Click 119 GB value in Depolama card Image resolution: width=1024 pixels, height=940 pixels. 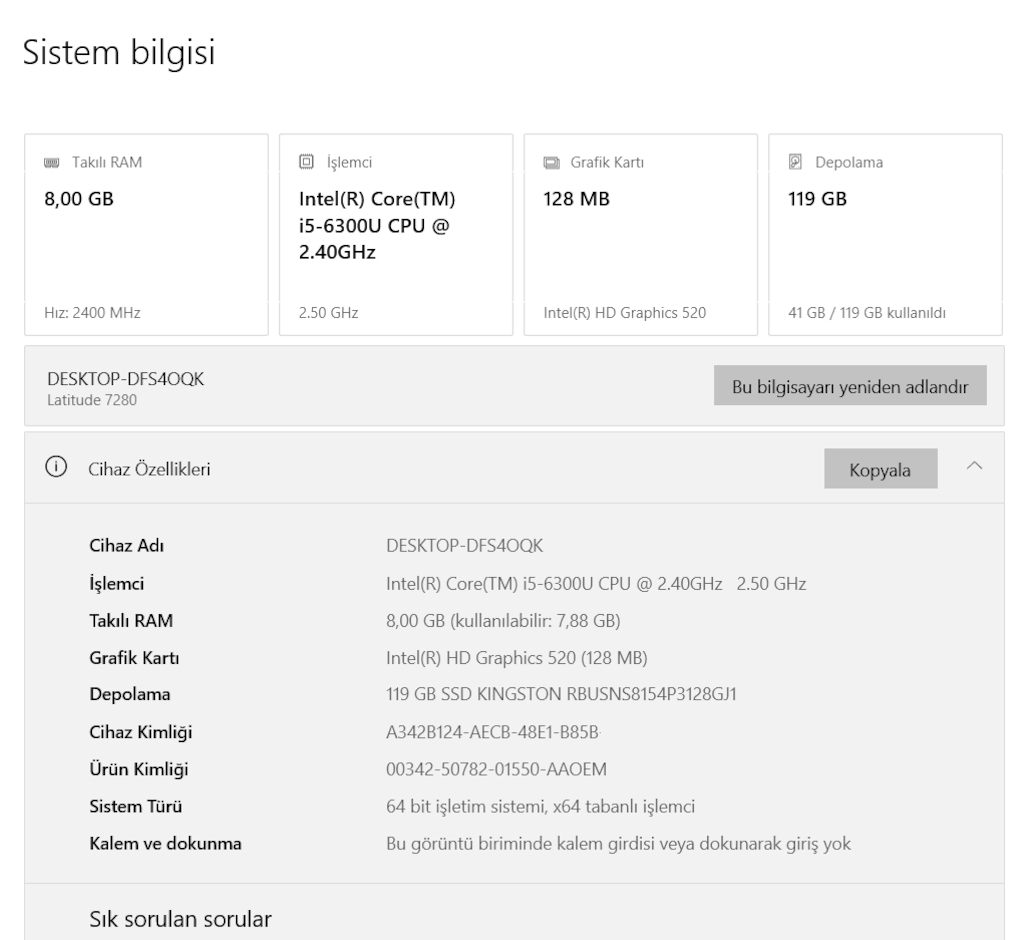point(818,199)
